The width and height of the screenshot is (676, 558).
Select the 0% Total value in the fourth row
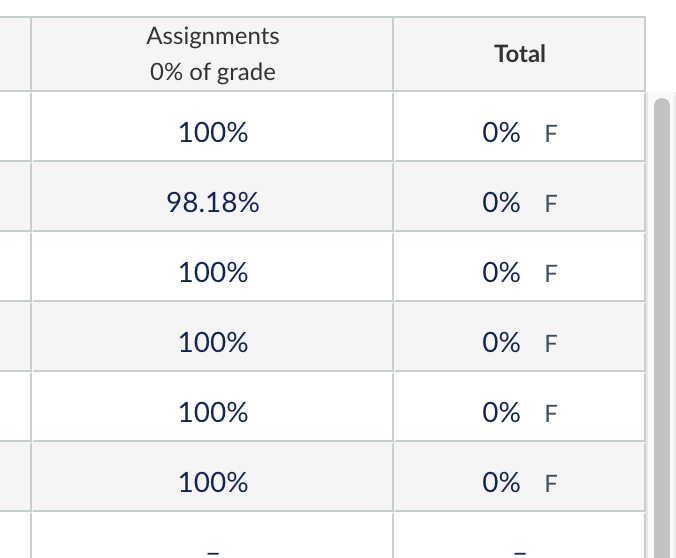coord(500,343)
